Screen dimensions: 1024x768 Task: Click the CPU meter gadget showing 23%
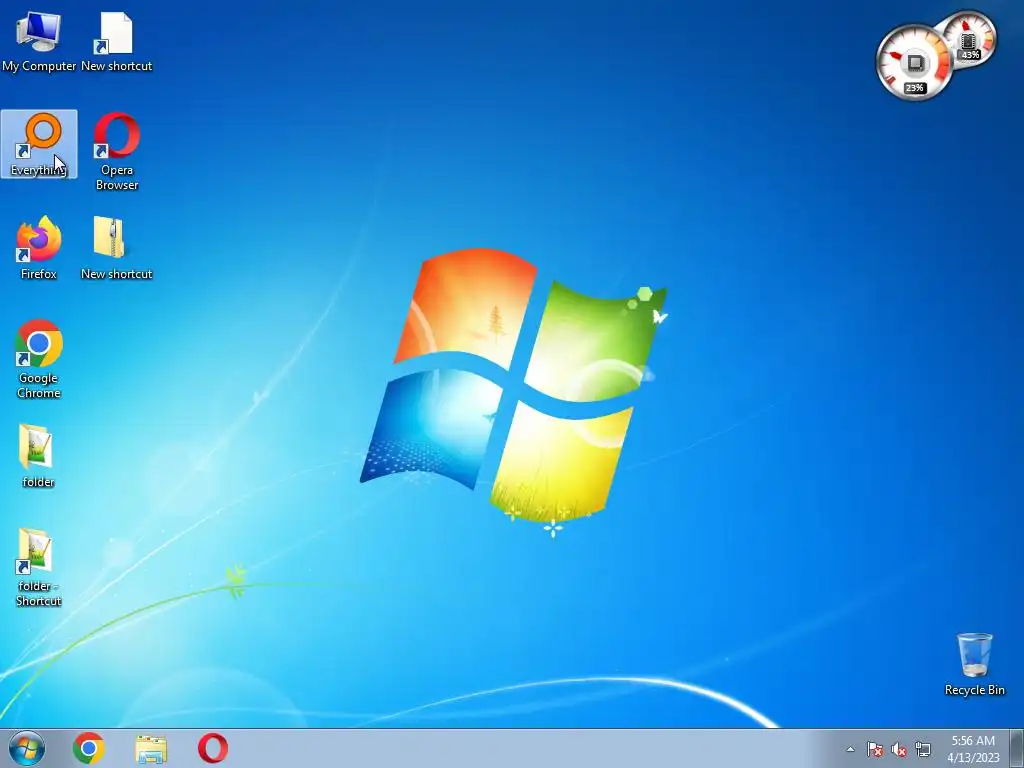tap(914, 63)
